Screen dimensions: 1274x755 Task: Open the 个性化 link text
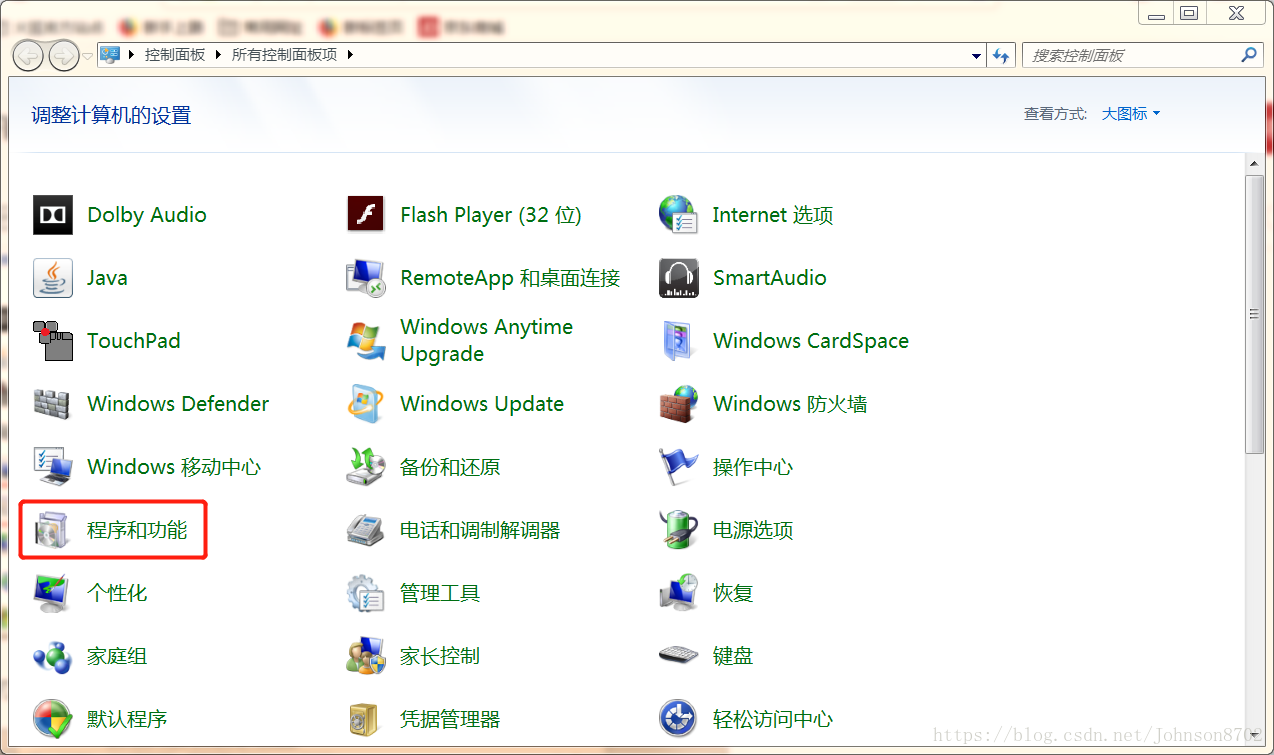point(117,593)
